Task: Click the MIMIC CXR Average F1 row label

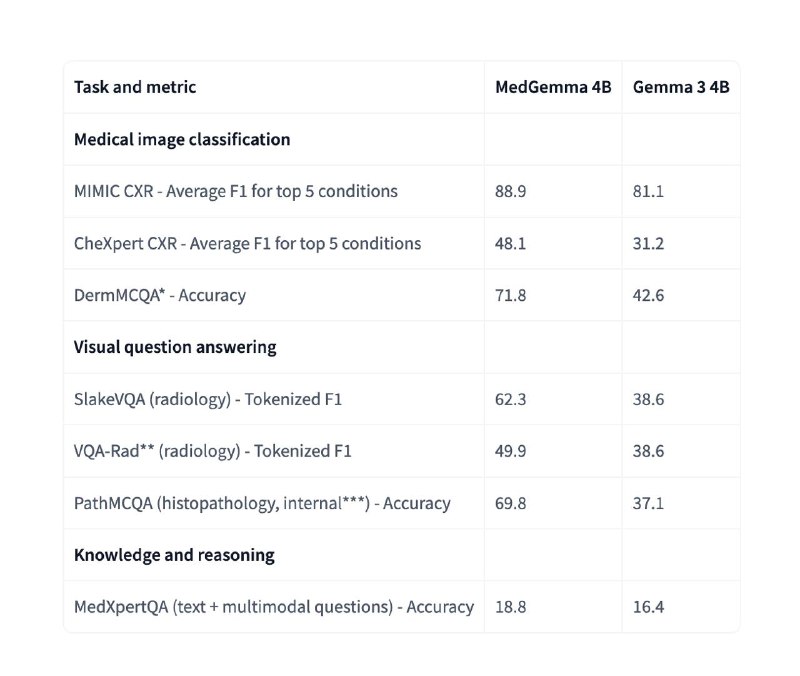Action: [236, 191]
